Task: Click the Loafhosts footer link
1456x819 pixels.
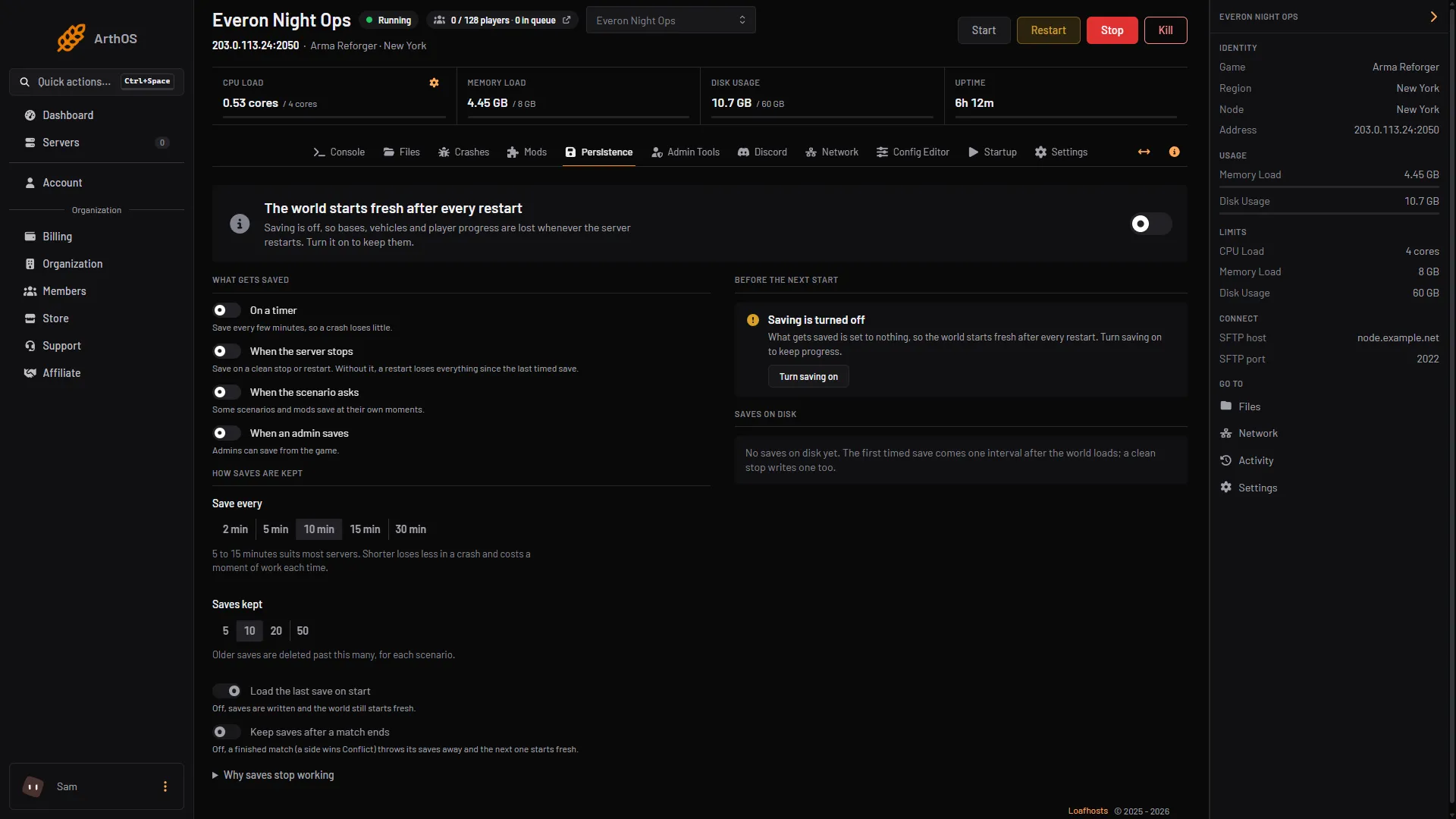Action: click(1087, 811)
